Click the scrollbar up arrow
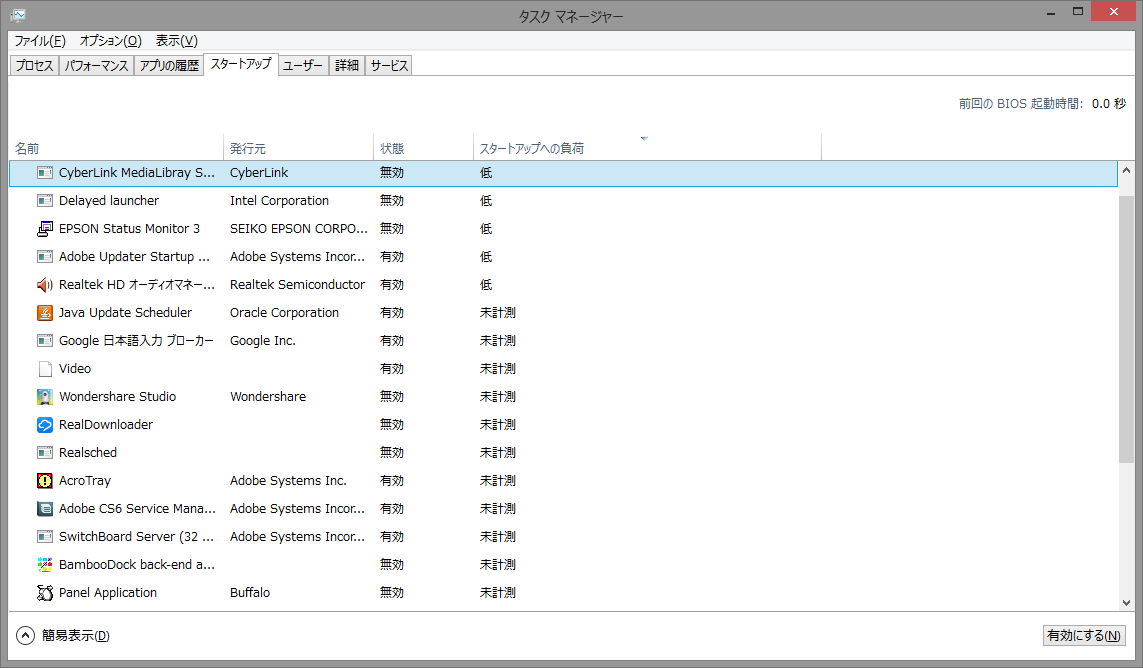Image resolution: width=1143 pixels, height=668 pixels. (1126, 171)
